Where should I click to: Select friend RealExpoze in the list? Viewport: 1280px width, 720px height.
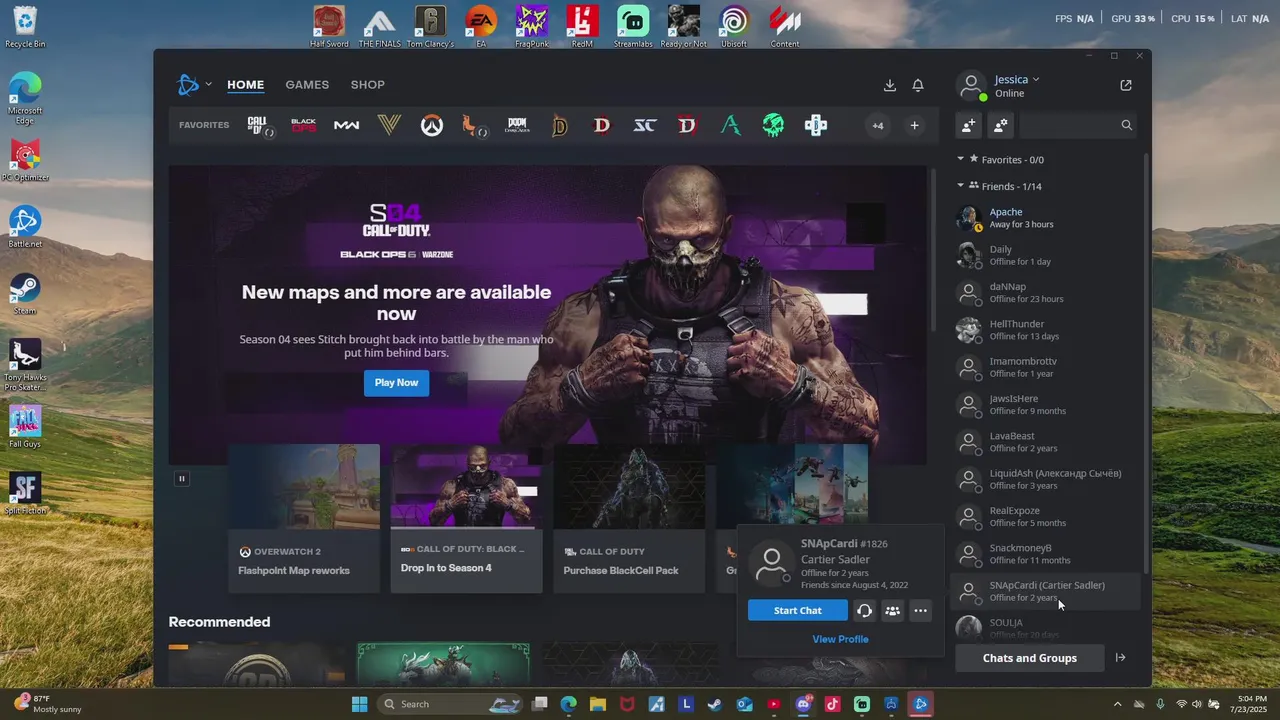(1047, 516)
